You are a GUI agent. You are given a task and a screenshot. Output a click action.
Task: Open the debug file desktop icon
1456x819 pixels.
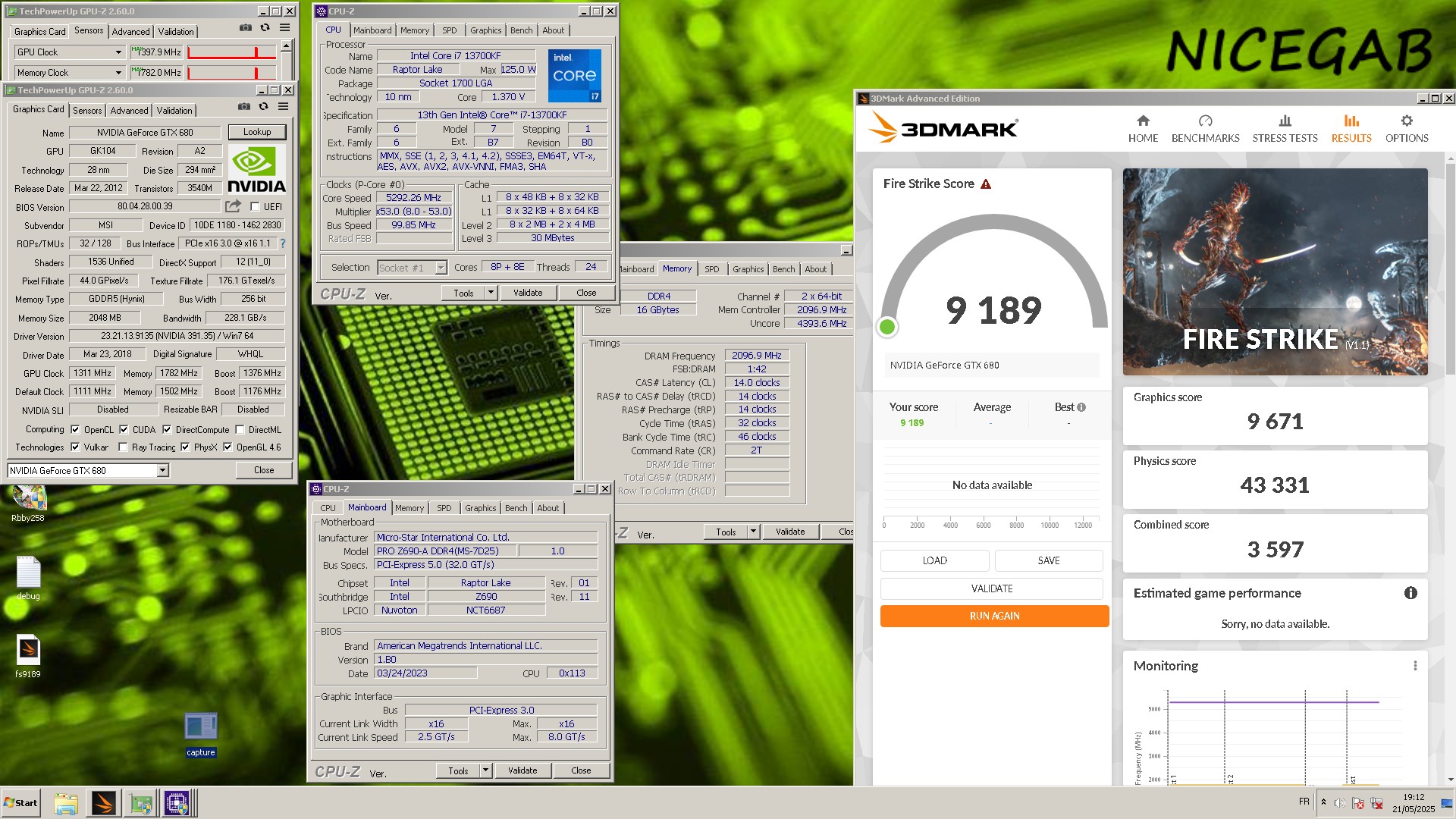(28, 578)
